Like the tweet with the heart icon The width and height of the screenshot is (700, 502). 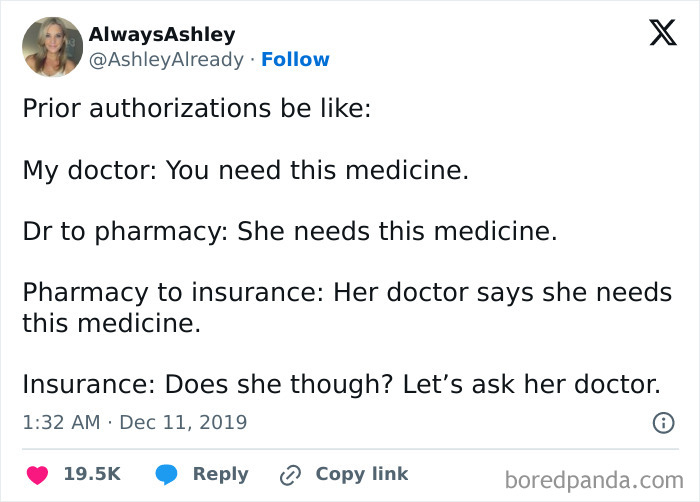[36, 474]
